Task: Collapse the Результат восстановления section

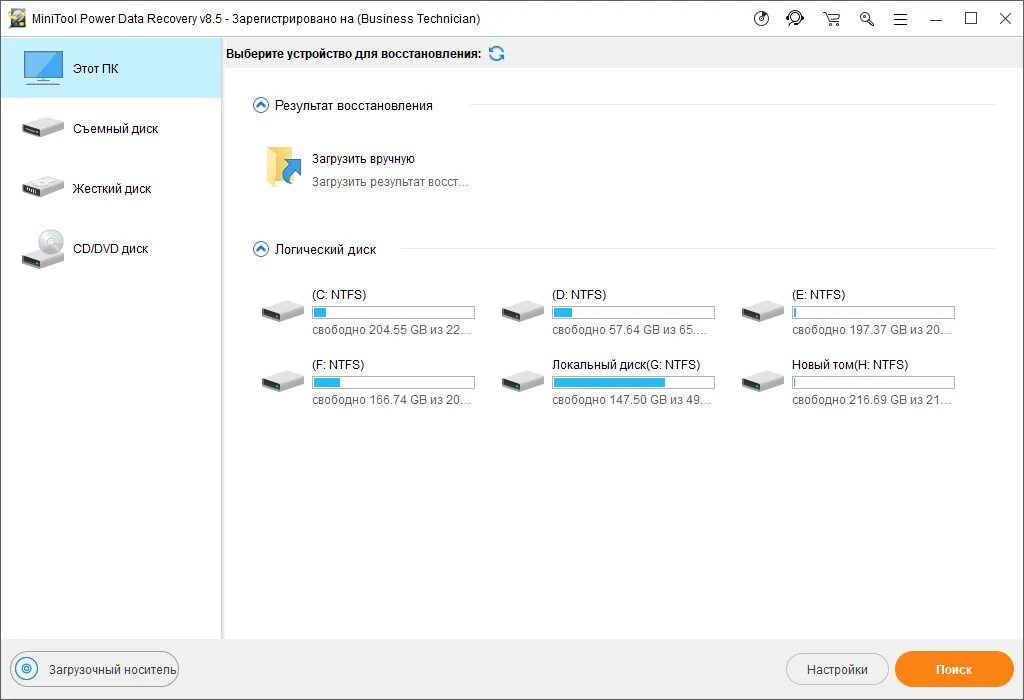Action: (261, 105)
